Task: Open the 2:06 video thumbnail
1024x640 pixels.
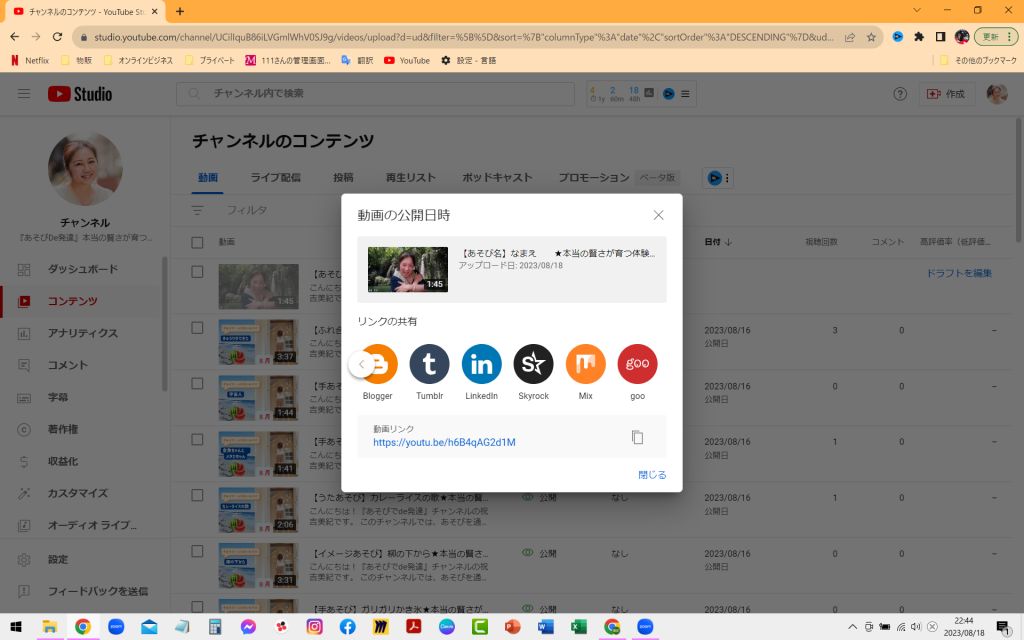Action: 259,509
